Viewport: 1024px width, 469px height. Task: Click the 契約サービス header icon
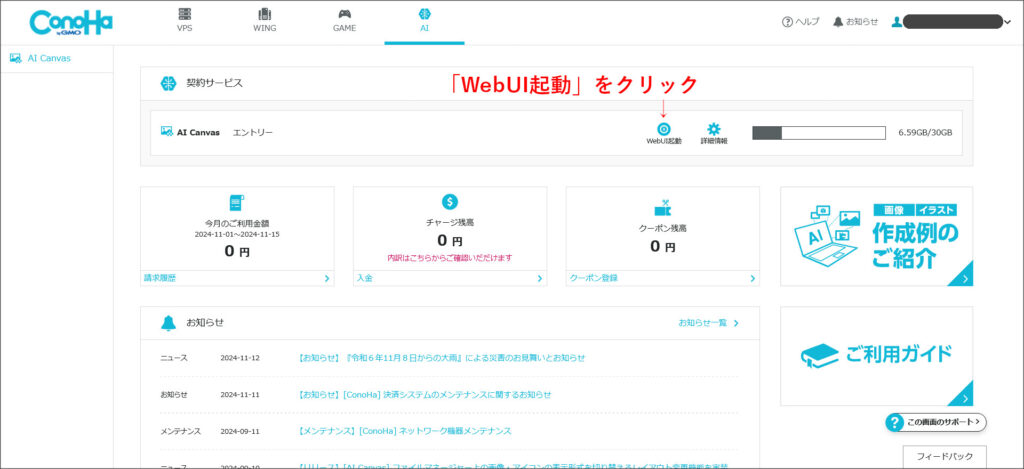(x=168, y=84)
